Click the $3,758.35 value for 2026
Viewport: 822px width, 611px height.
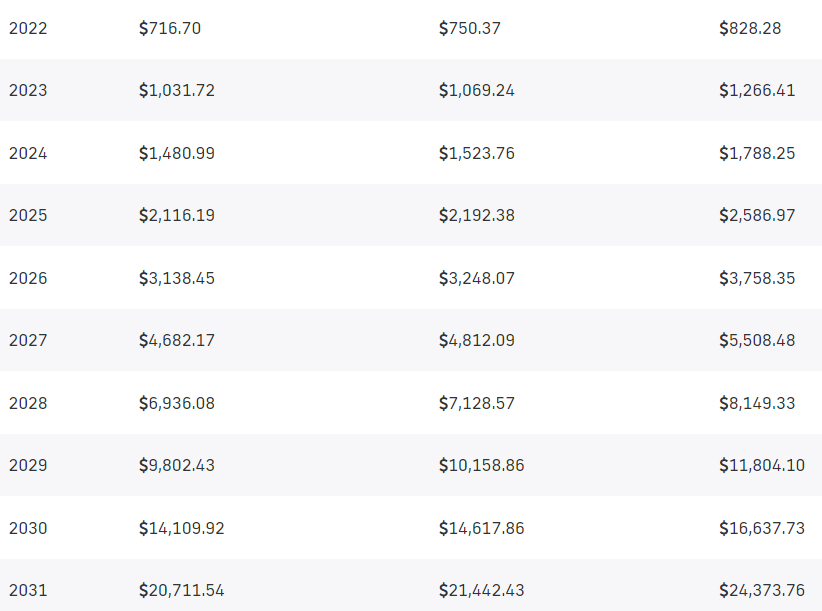[x=757, y=278]
